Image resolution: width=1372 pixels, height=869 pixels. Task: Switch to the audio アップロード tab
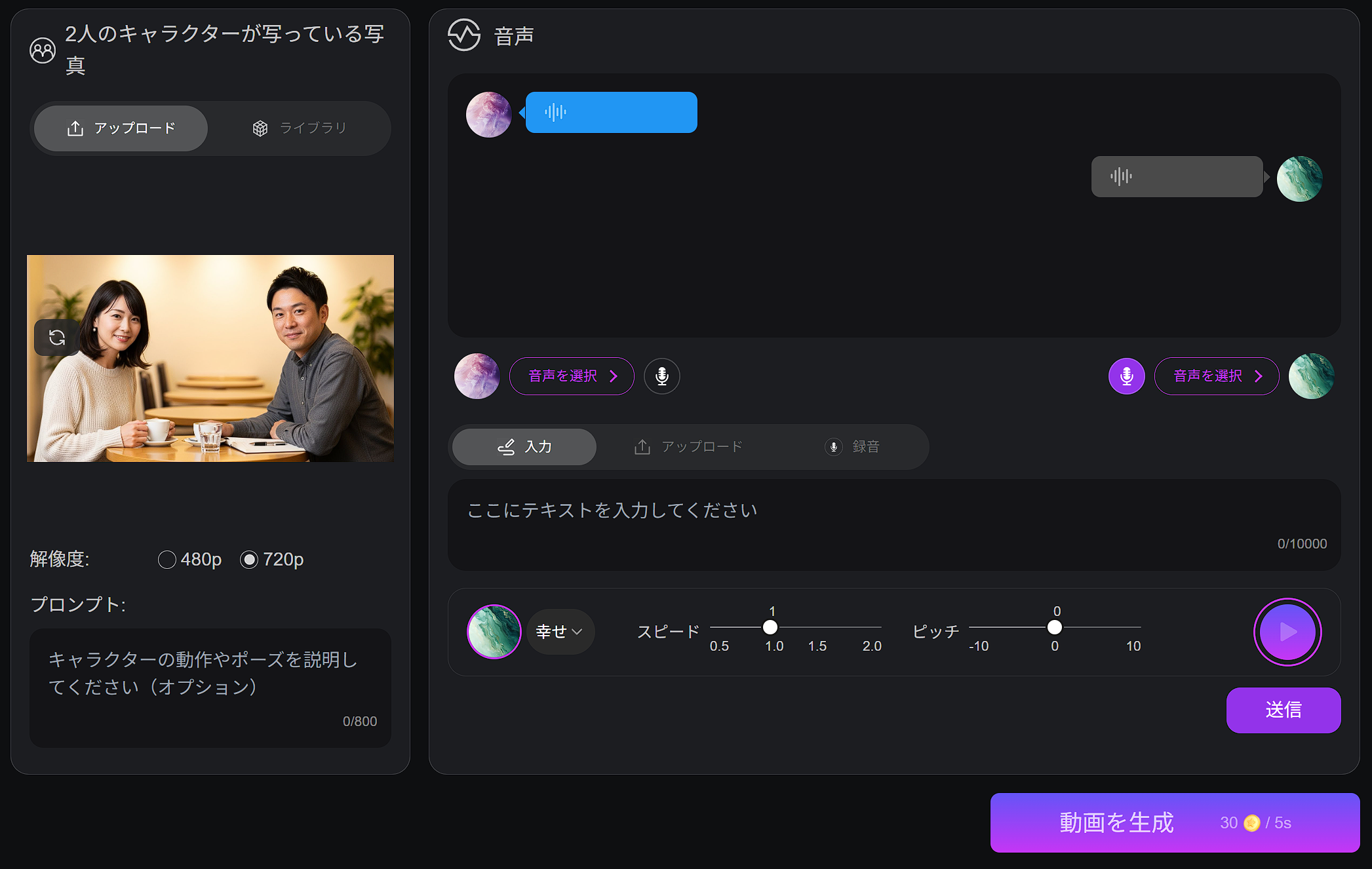(688, 447)
